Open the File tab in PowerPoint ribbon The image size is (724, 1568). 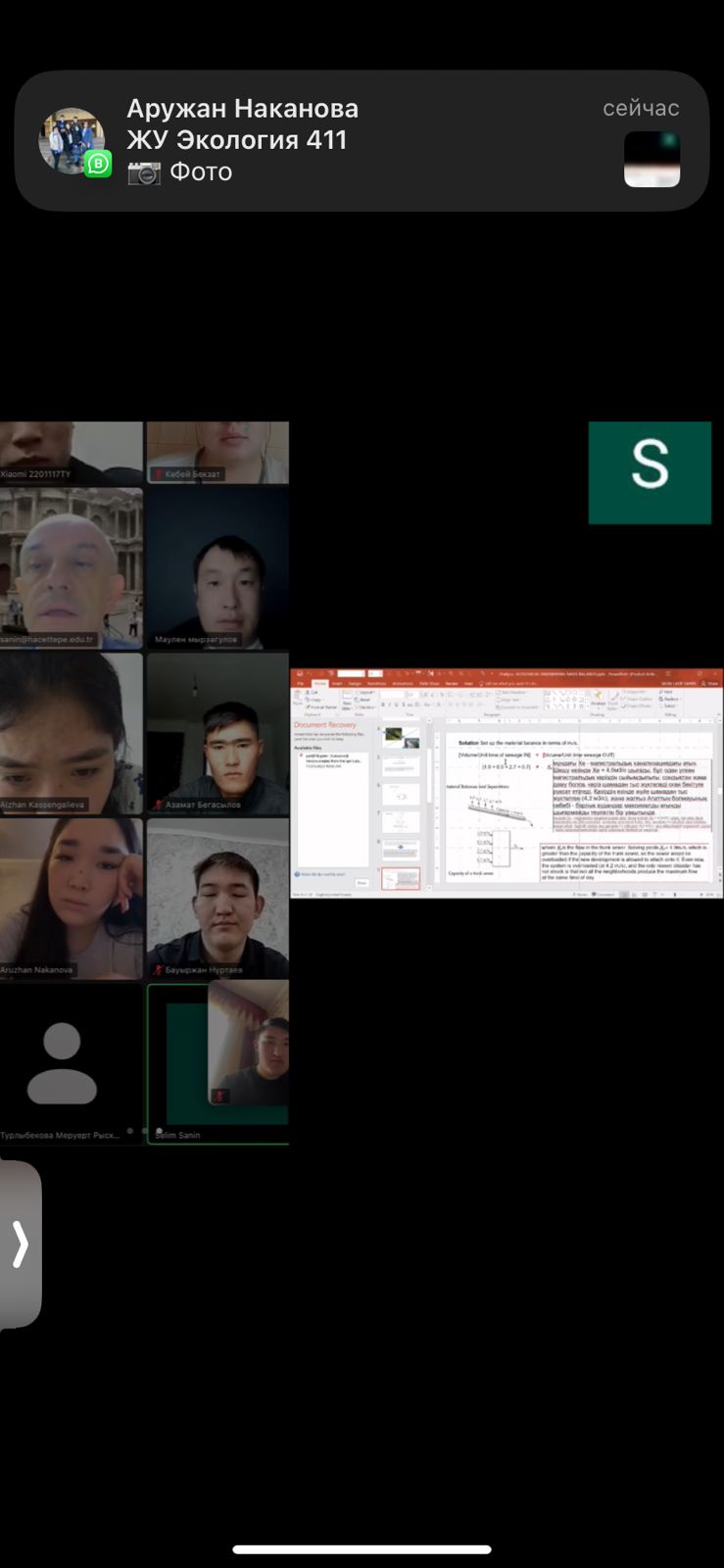click(x=300, y=684)
